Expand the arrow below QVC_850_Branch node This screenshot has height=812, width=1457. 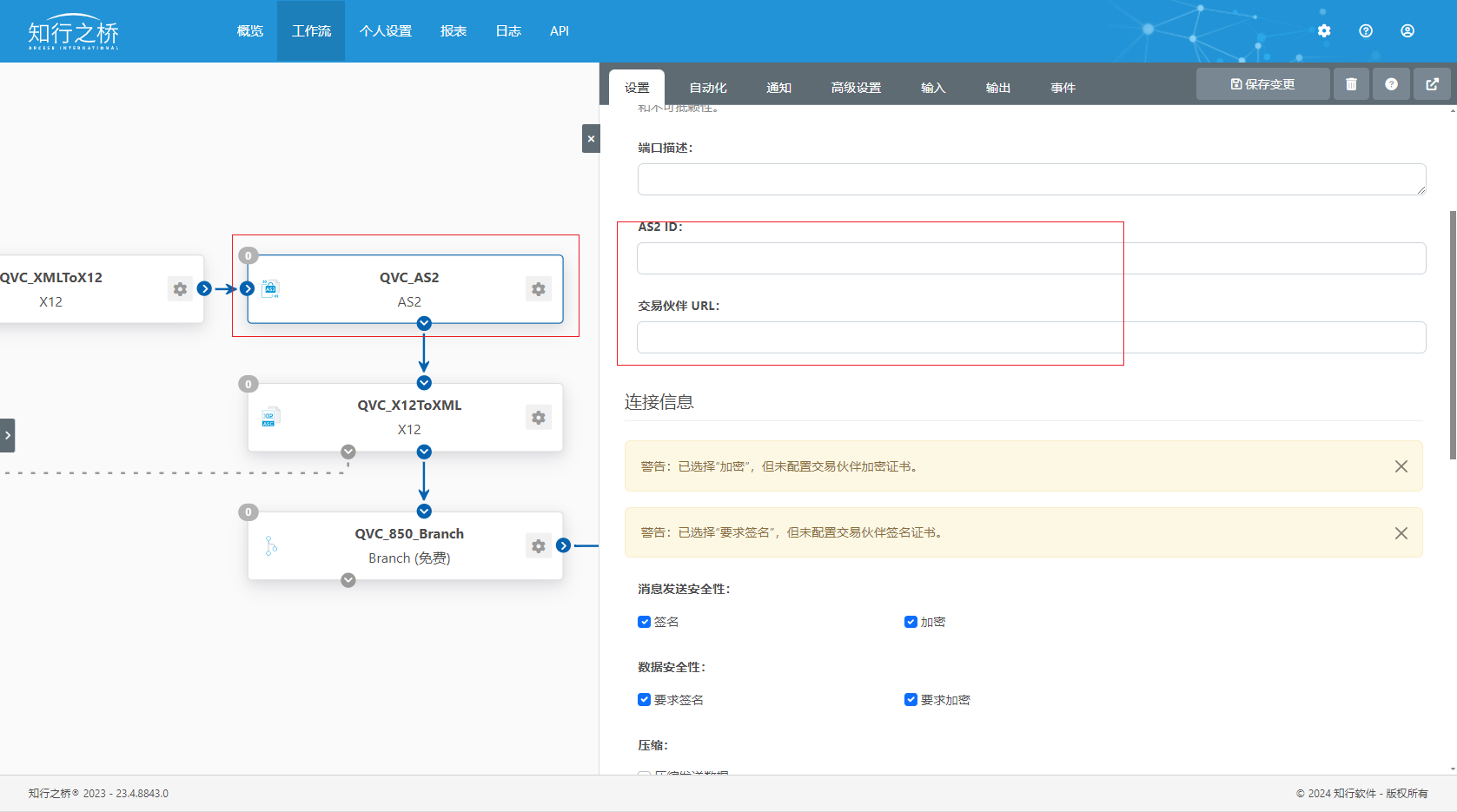(348, 580)
